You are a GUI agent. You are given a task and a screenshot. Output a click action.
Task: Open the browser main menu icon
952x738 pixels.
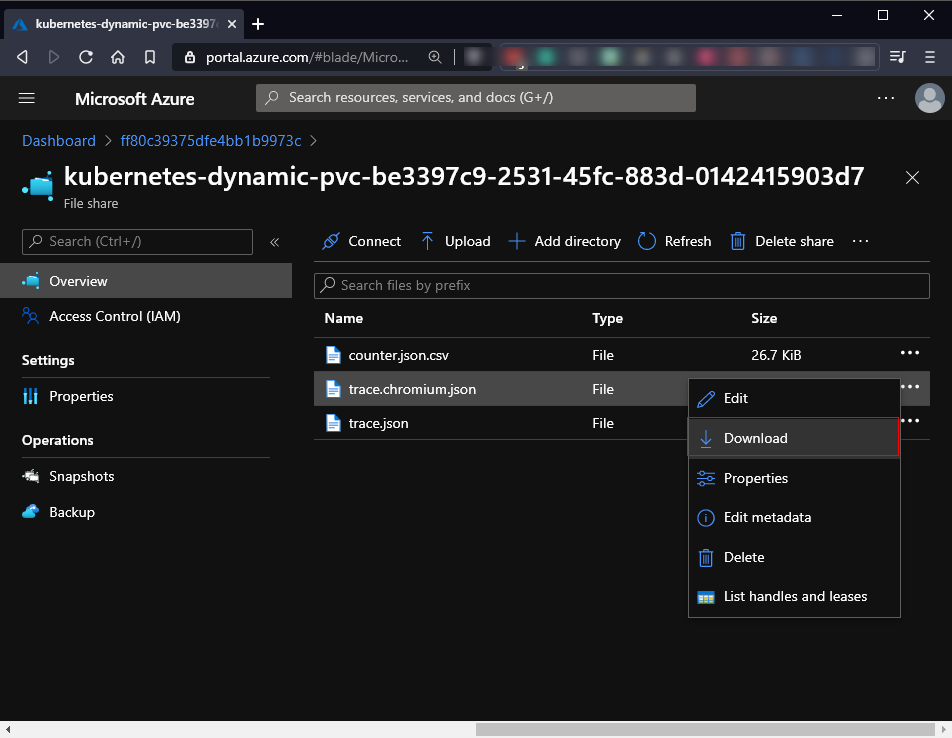tap(930, 57)
